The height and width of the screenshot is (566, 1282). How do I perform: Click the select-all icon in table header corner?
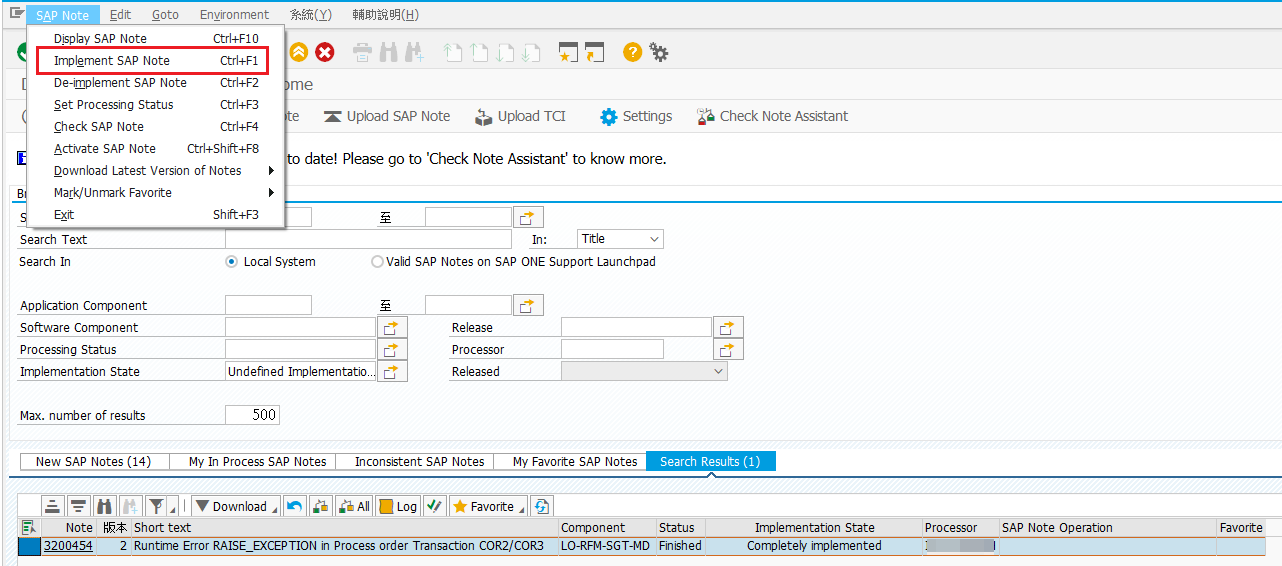click(x=28, y=527)
